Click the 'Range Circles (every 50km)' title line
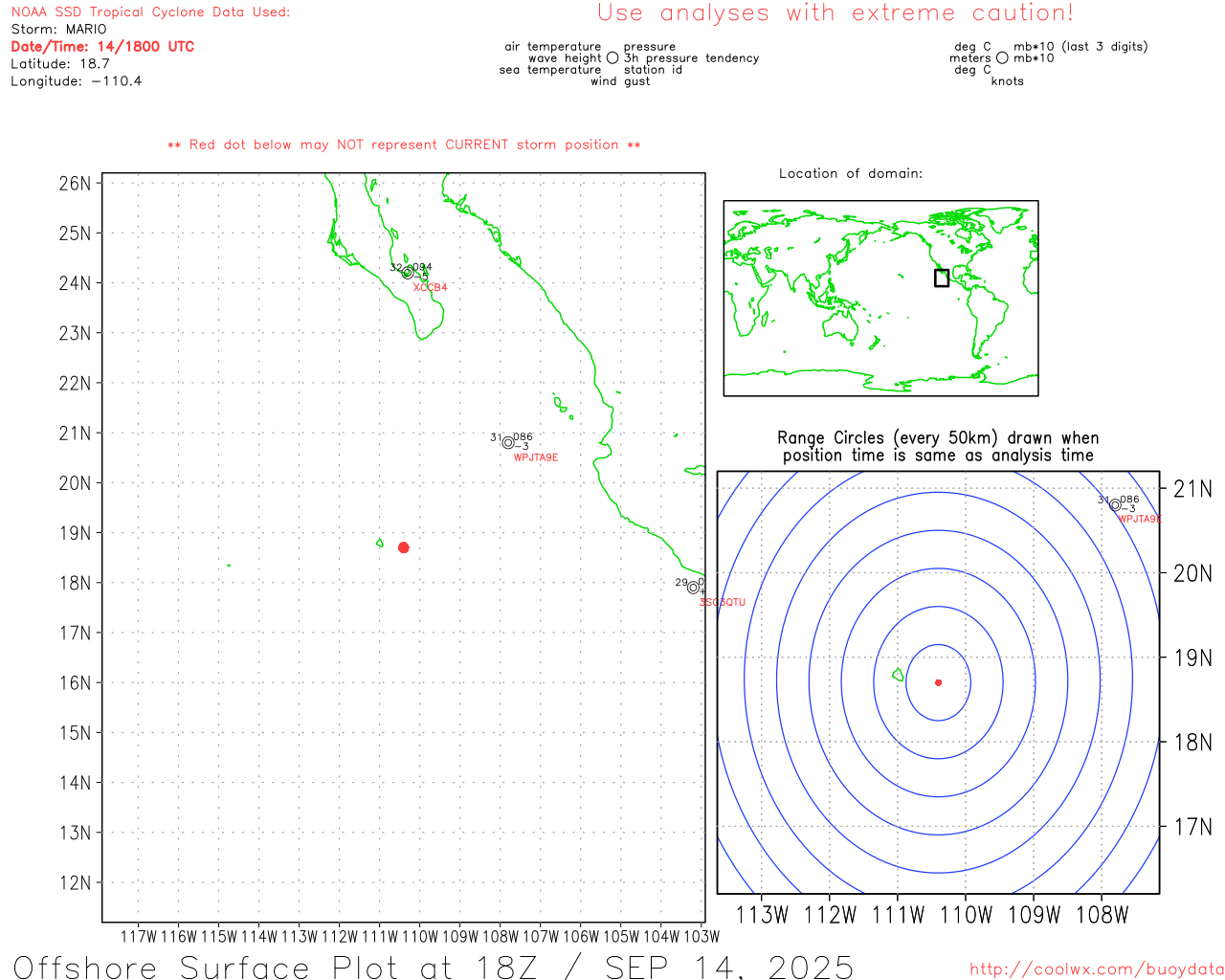1225x980 pixels. 938,438
